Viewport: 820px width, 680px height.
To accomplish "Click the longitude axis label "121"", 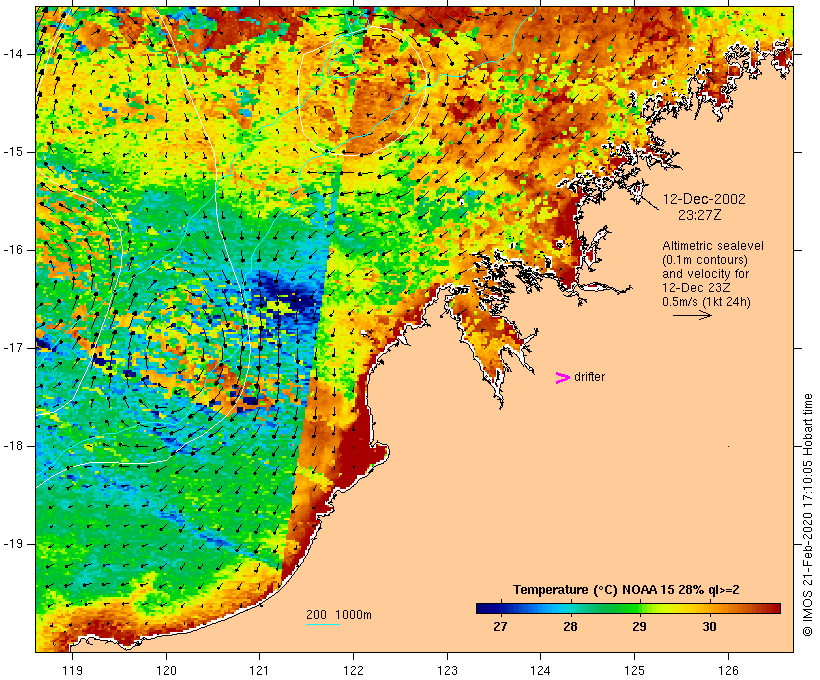I will pyautogui.click(x=259, y=670).
